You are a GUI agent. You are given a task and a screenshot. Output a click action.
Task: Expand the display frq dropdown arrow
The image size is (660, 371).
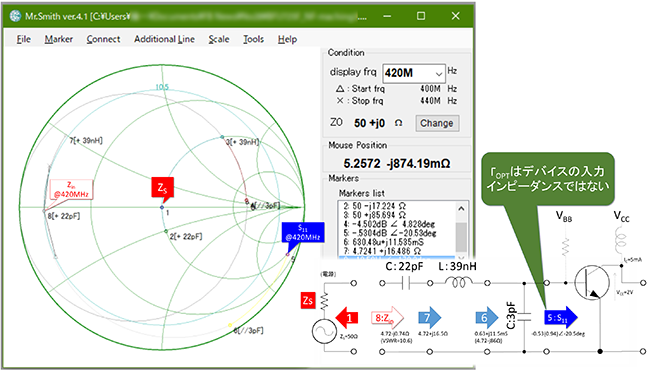[439, 74]
